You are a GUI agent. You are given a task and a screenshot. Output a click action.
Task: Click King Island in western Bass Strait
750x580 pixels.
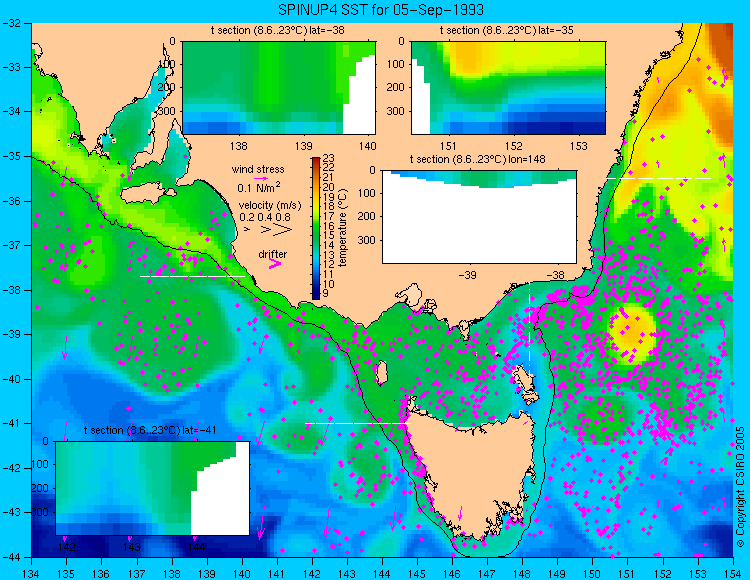click(381, 373)
